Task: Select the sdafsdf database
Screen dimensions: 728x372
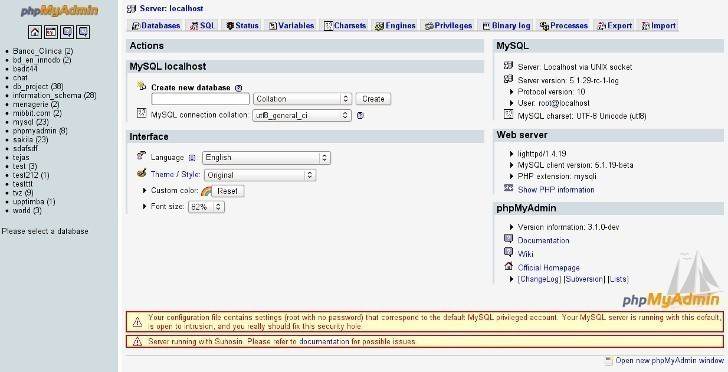Action: point(26,149)
